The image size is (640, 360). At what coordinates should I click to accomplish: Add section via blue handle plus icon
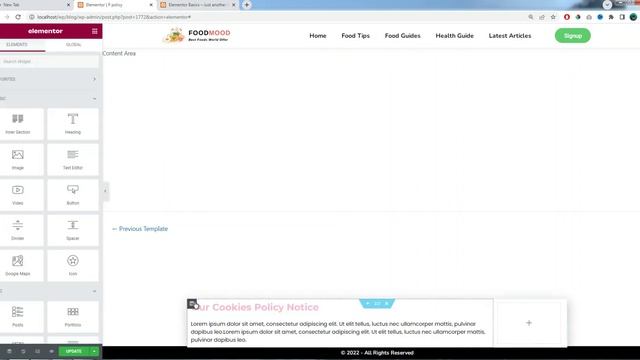367,304
